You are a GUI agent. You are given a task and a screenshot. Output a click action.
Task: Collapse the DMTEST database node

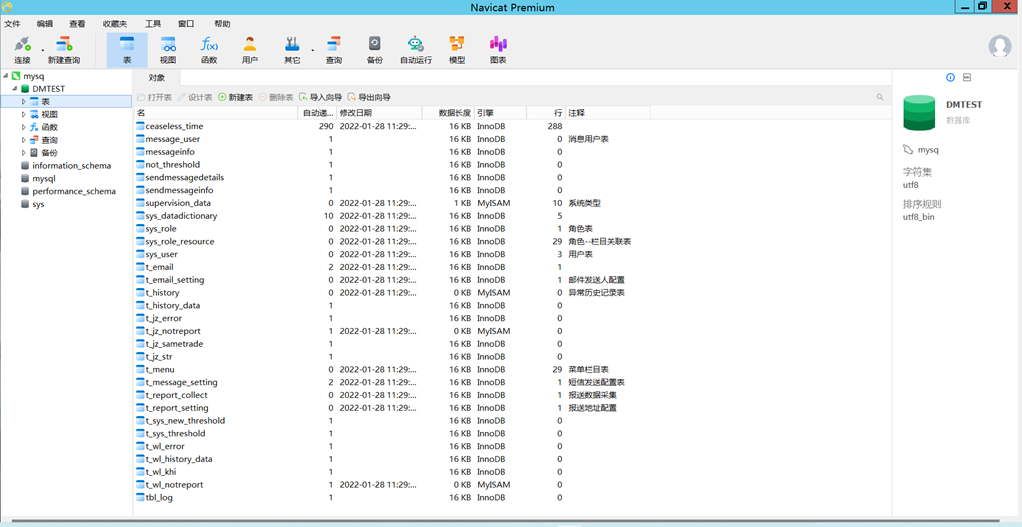point(14,89)
